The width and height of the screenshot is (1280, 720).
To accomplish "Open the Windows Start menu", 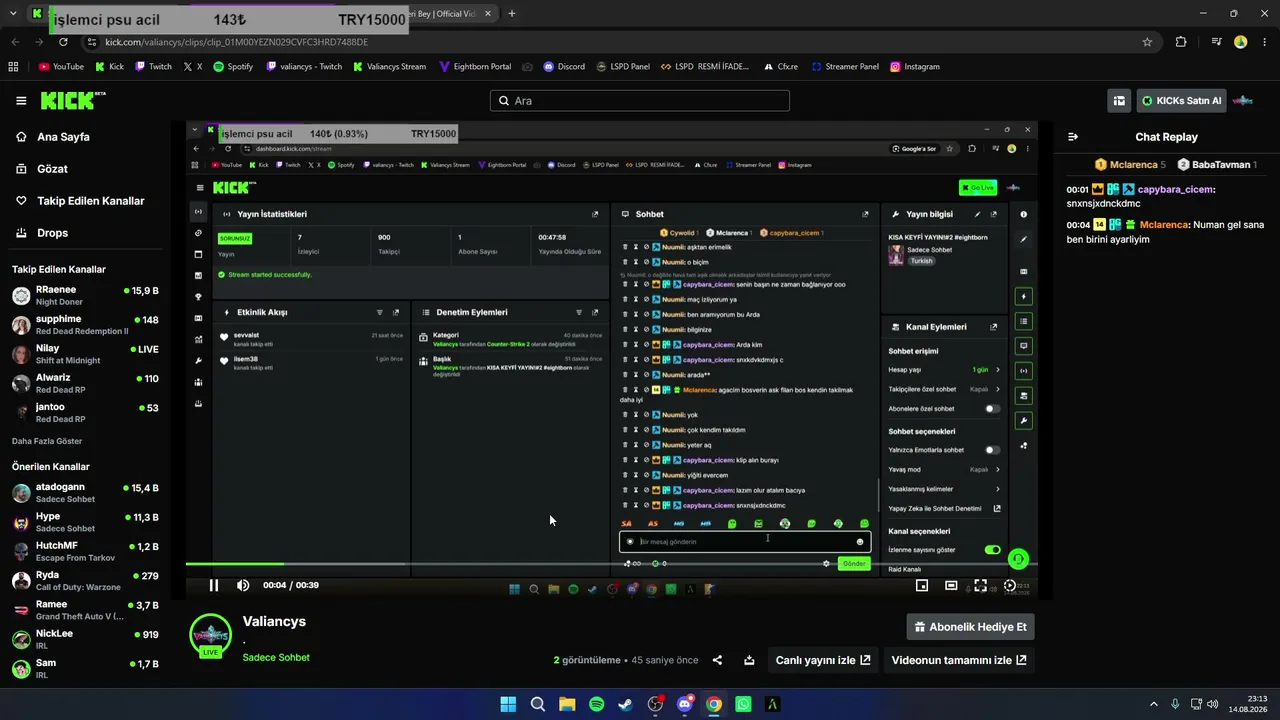I will click(508, 704).
